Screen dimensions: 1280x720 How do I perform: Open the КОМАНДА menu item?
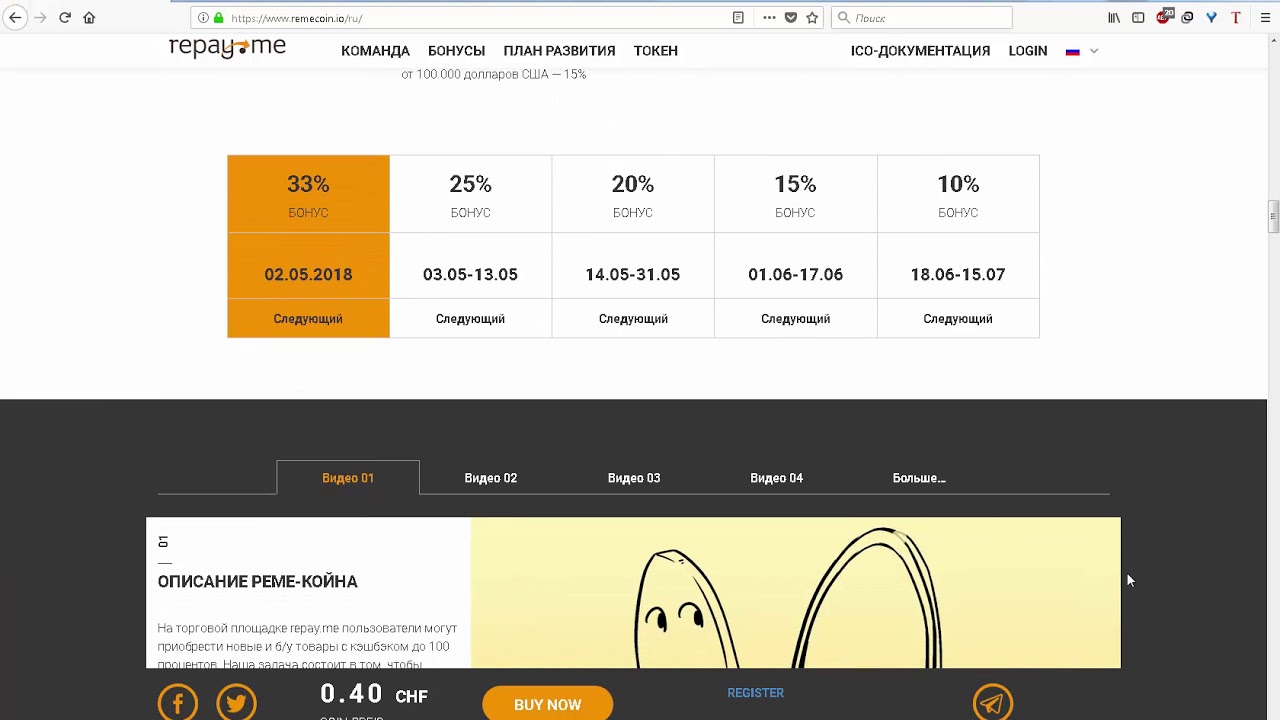coord(375,51)
